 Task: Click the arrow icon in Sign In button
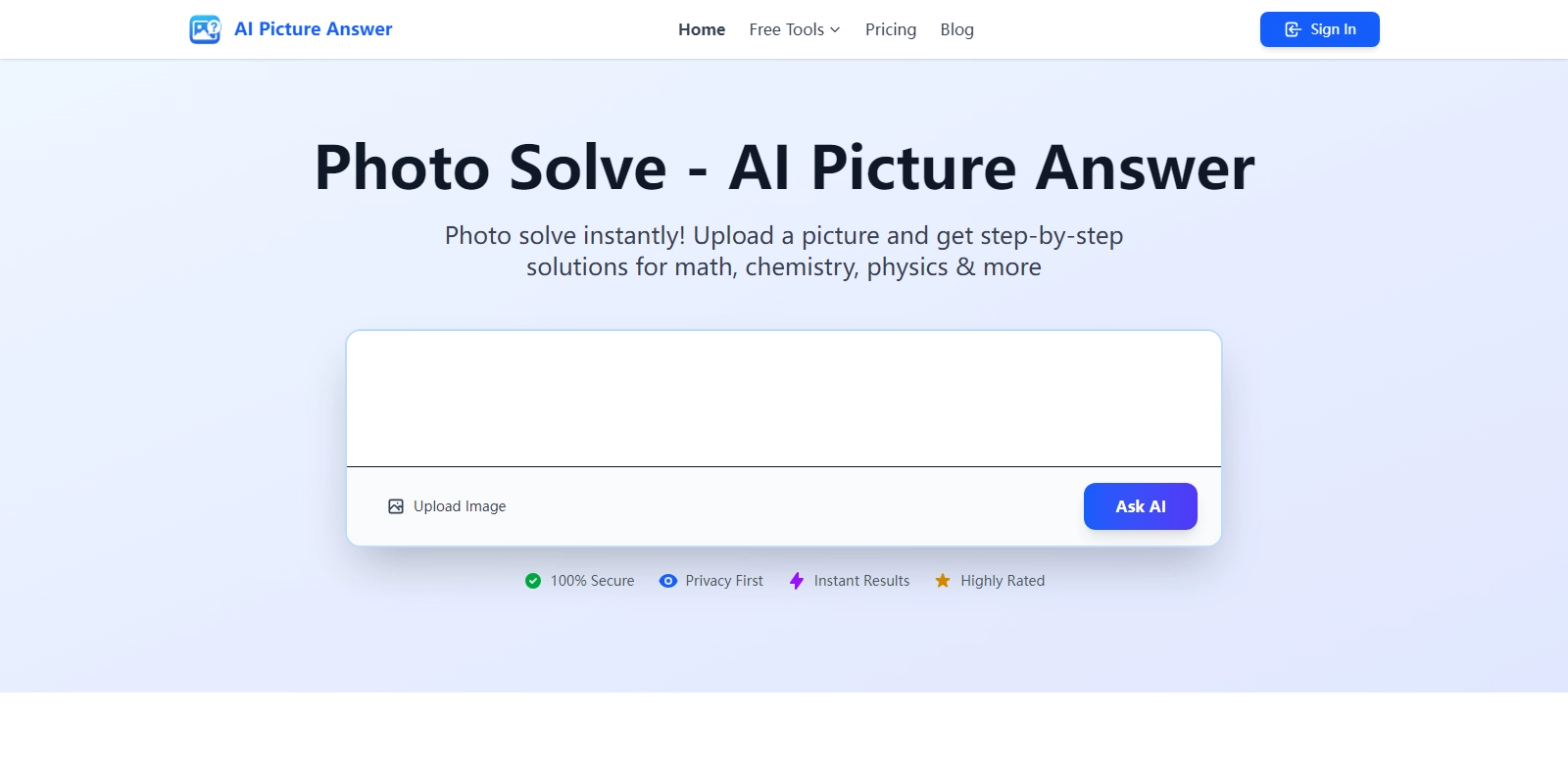tap(1293, 29)
